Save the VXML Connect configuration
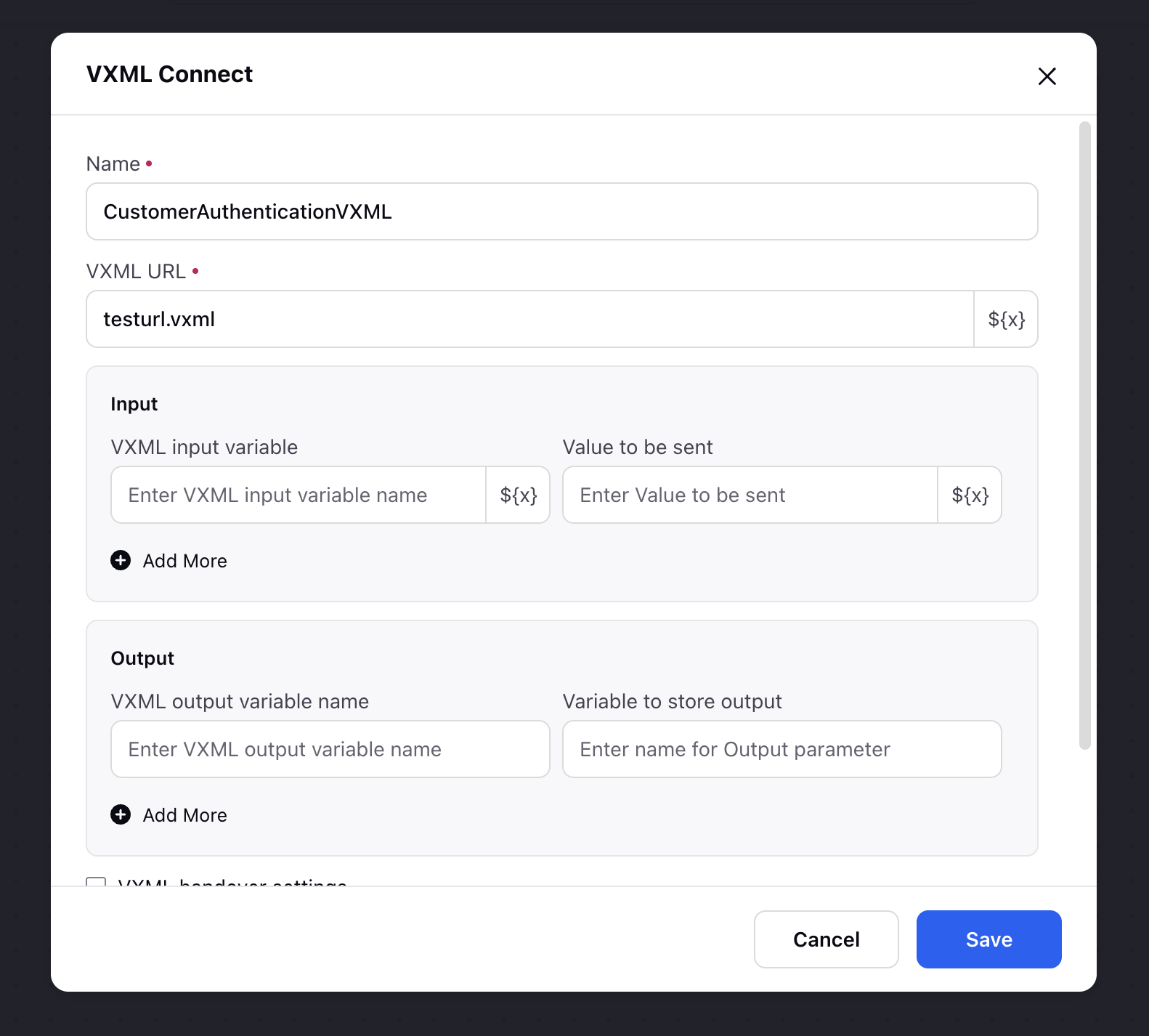Screen dimensions: 1149x1036 pos(988,939)
